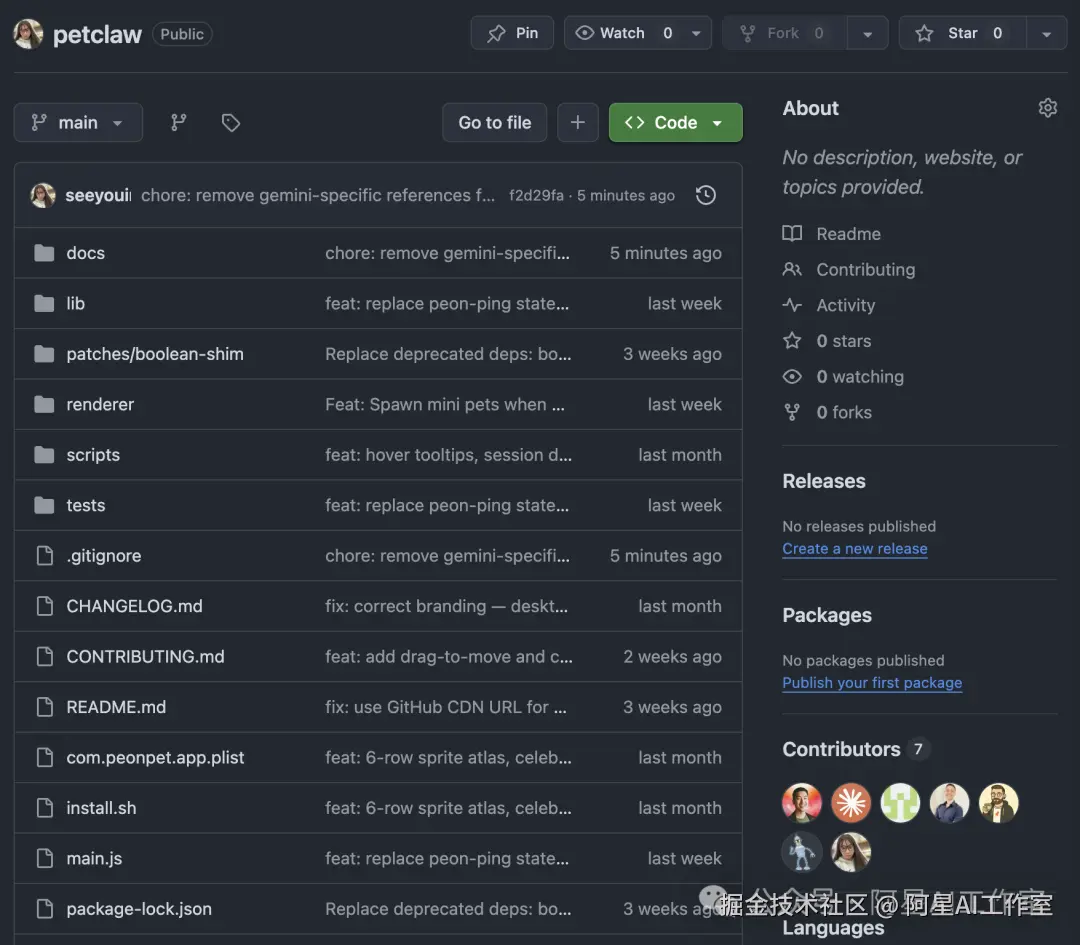1080x945 pixels.
Task: Watch the repository
Action: coord(623,33)
